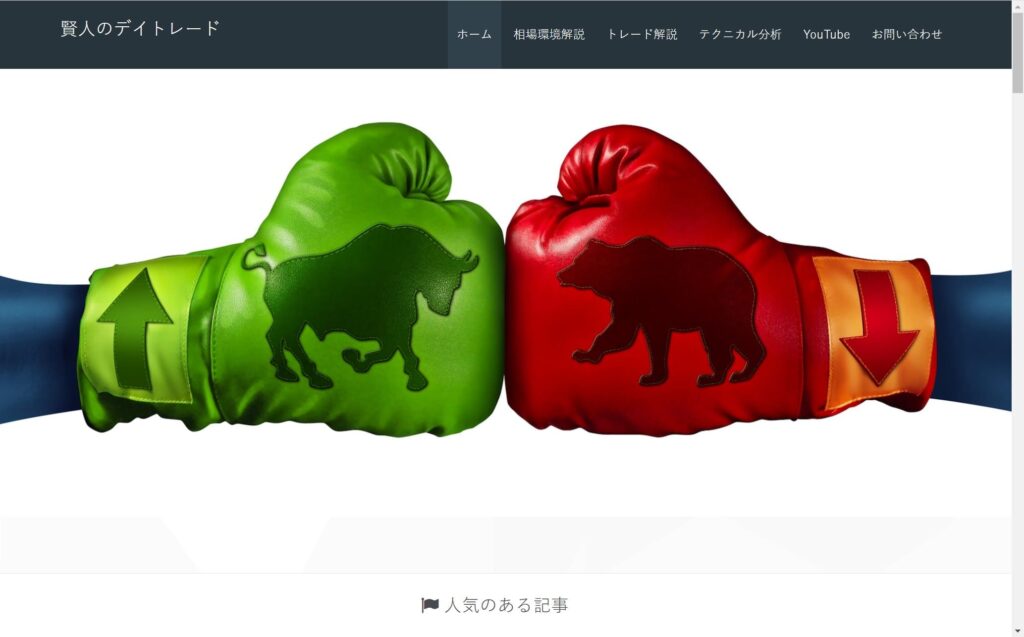Screen dimensions: 1024x637
Task: Click the scrollbar up arrow button
Action: (1017, 5)
